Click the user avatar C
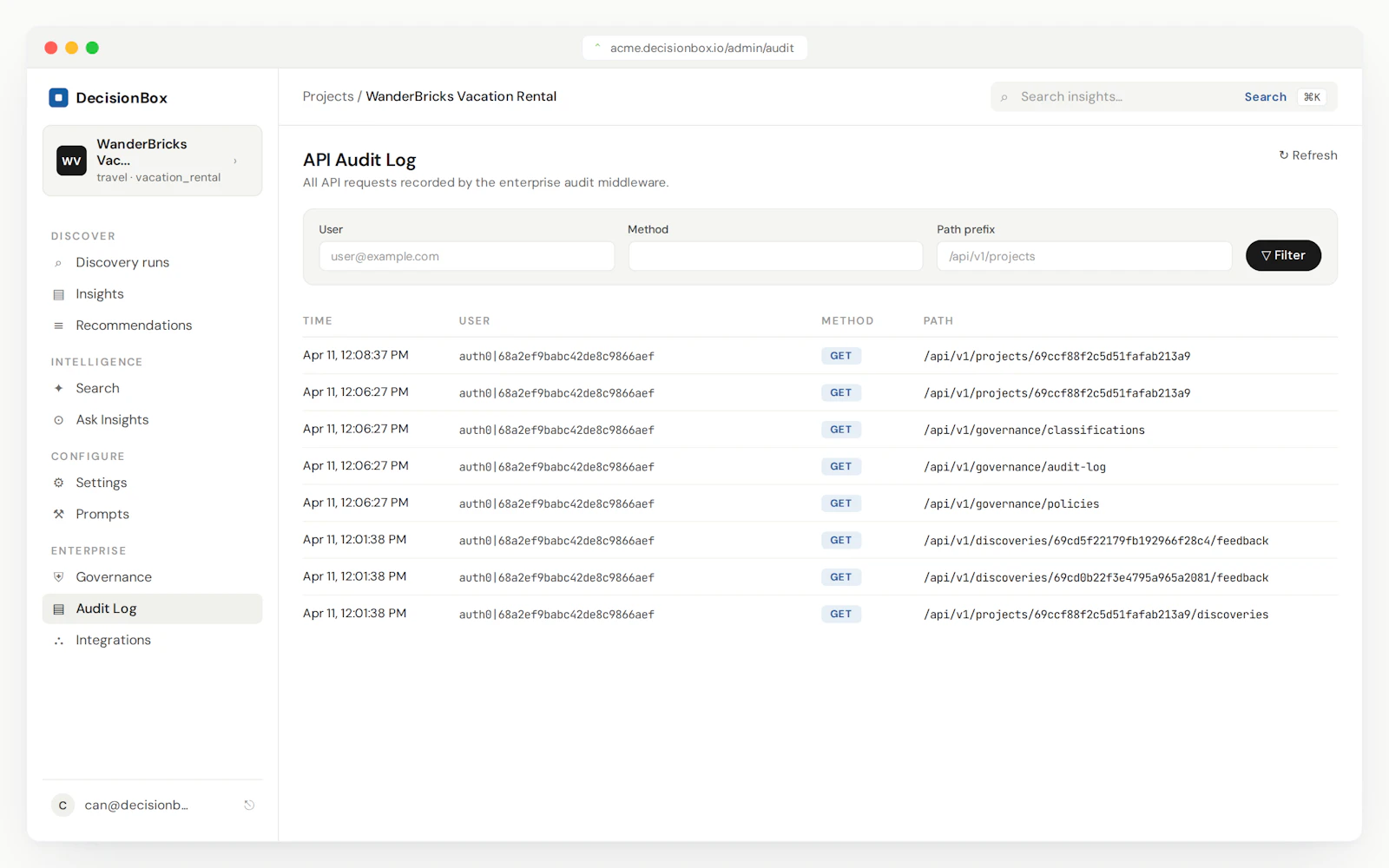 (63, 806)
